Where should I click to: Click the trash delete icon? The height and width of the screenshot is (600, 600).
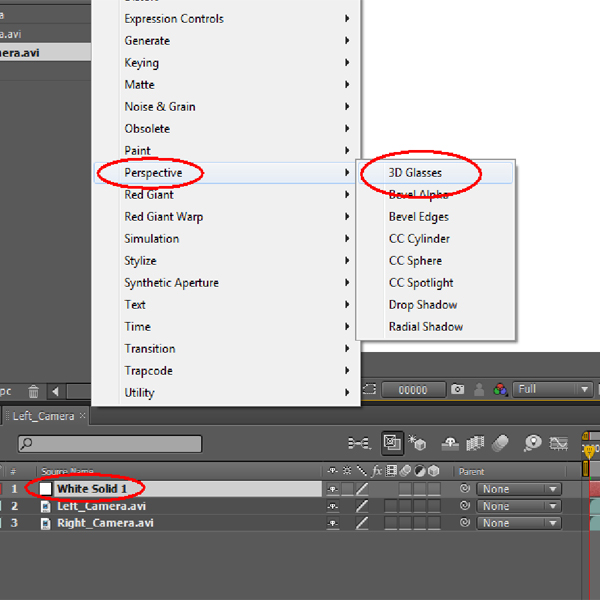pos(33,392)
